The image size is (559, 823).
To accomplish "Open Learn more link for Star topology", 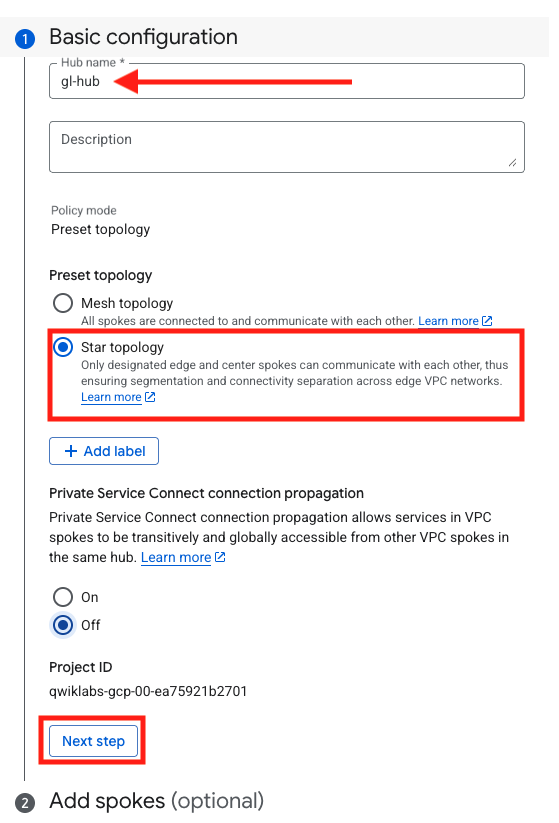I will click(111, 397).
